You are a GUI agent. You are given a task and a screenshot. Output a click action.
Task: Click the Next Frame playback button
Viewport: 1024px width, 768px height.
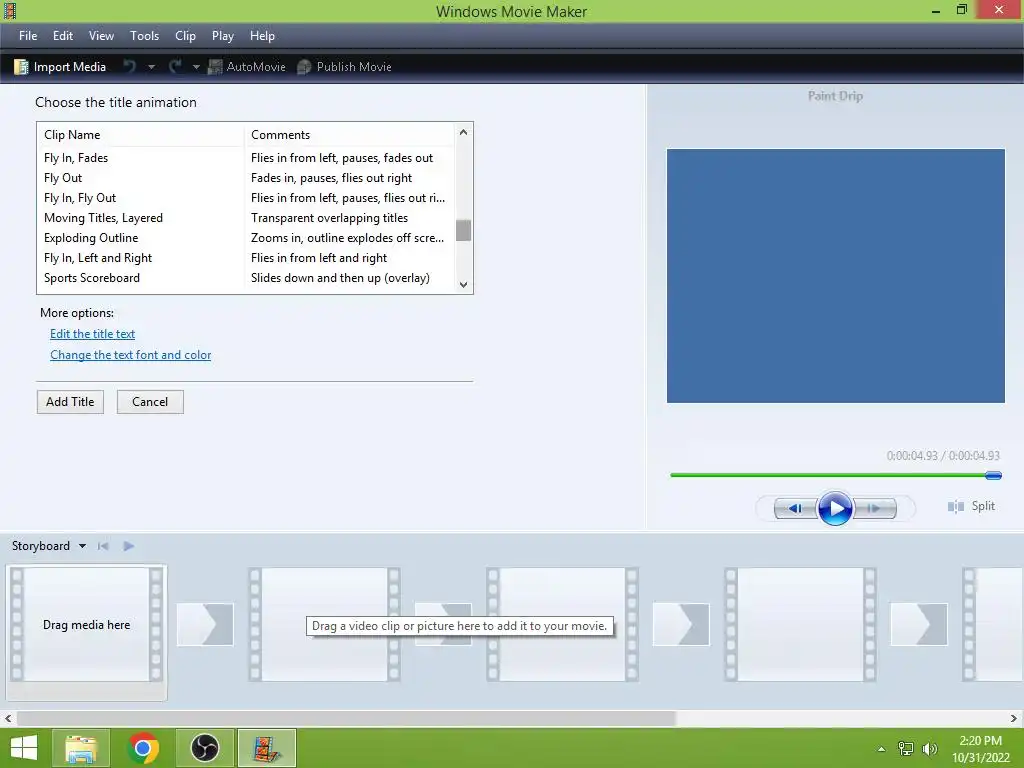pyautogui.click(x=875, y=508)
